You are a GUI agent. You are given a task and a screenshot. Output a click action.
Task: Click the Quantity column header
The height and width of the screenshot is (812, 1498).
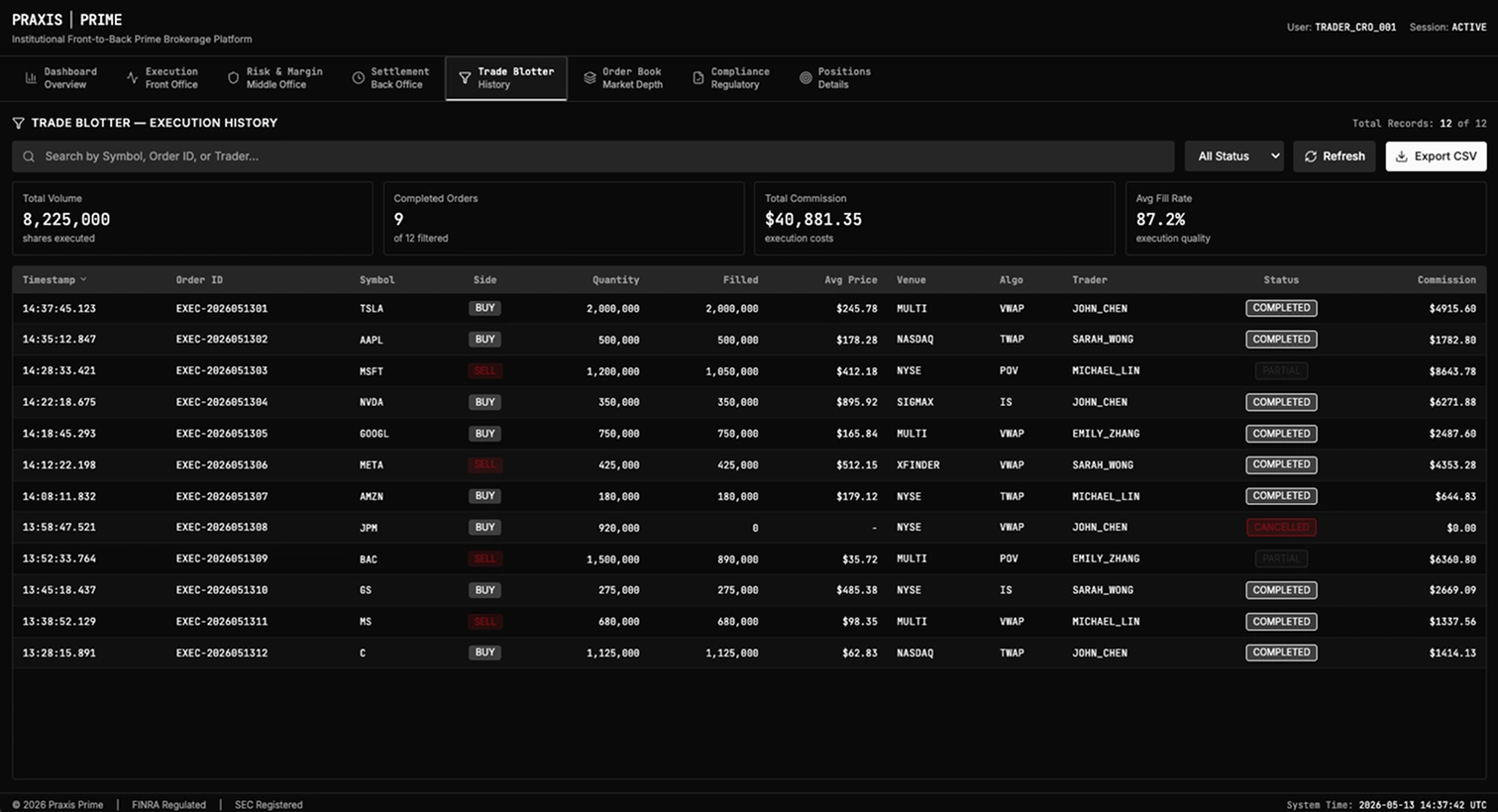click(x=615, y=280)
